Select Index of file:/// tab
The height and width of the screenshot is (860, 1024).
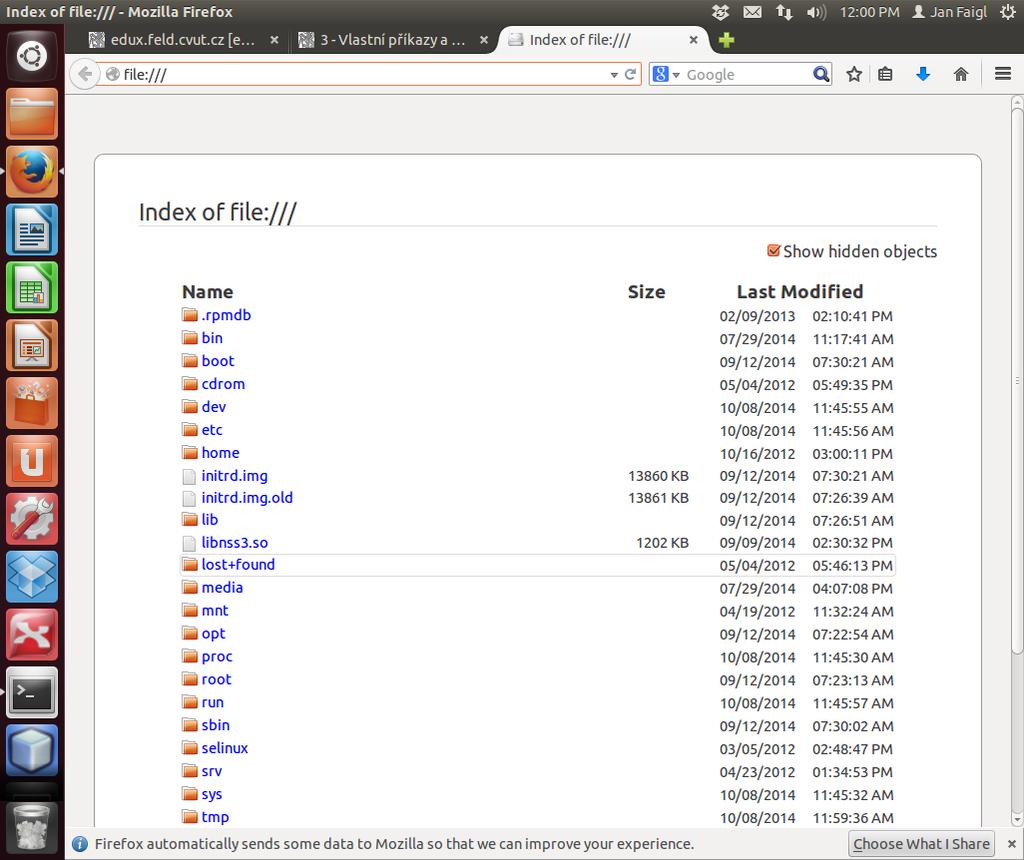[x=602, y=40]
